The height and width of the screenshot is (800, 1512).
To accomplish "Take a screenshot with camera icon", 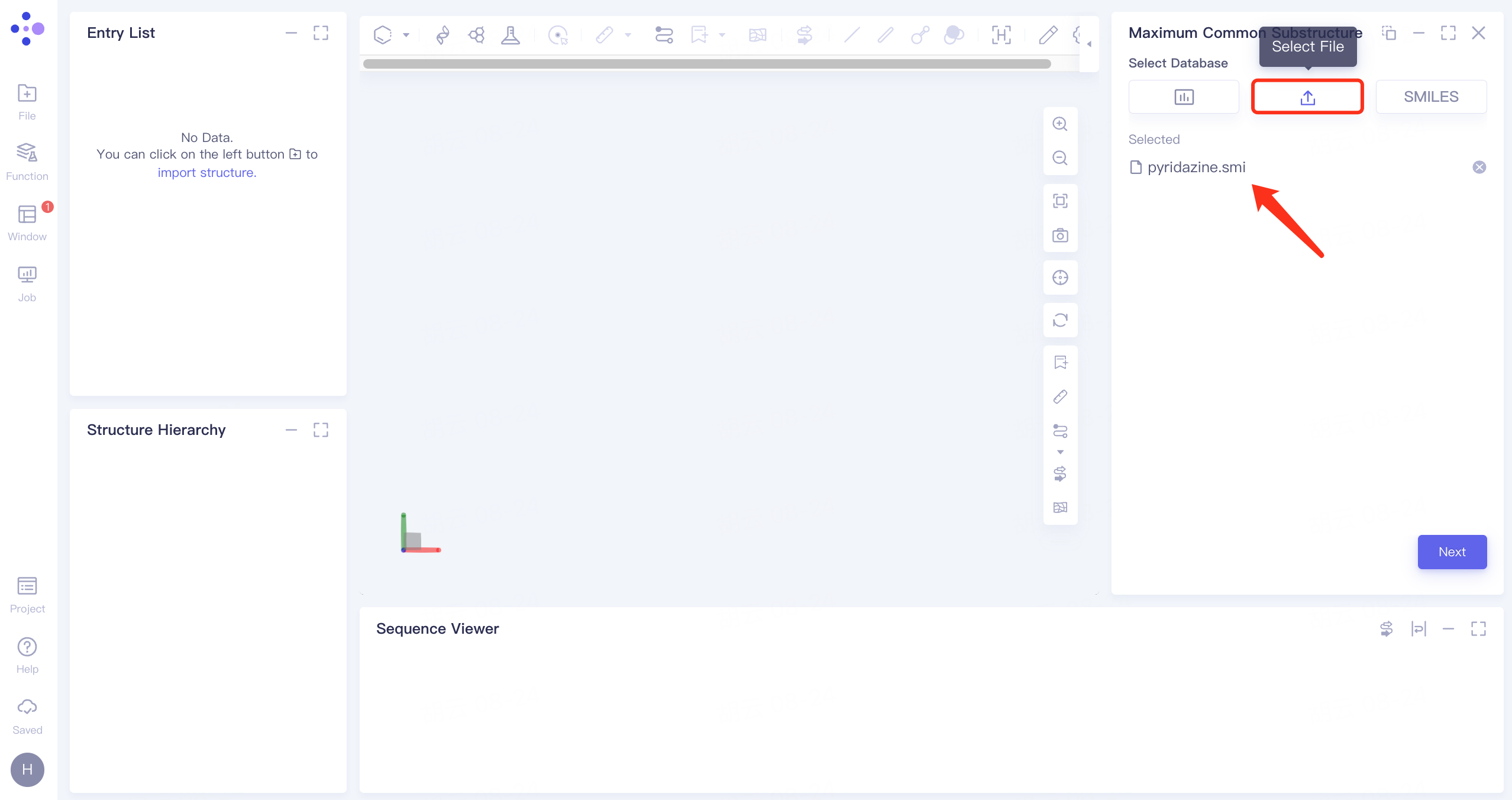I will 1059,236.
